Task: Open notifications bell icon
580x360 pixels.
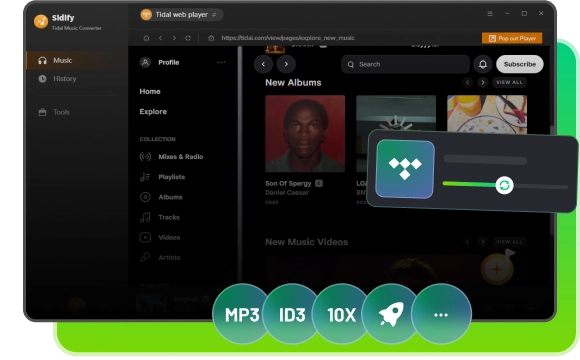Action: click(483, 64)
